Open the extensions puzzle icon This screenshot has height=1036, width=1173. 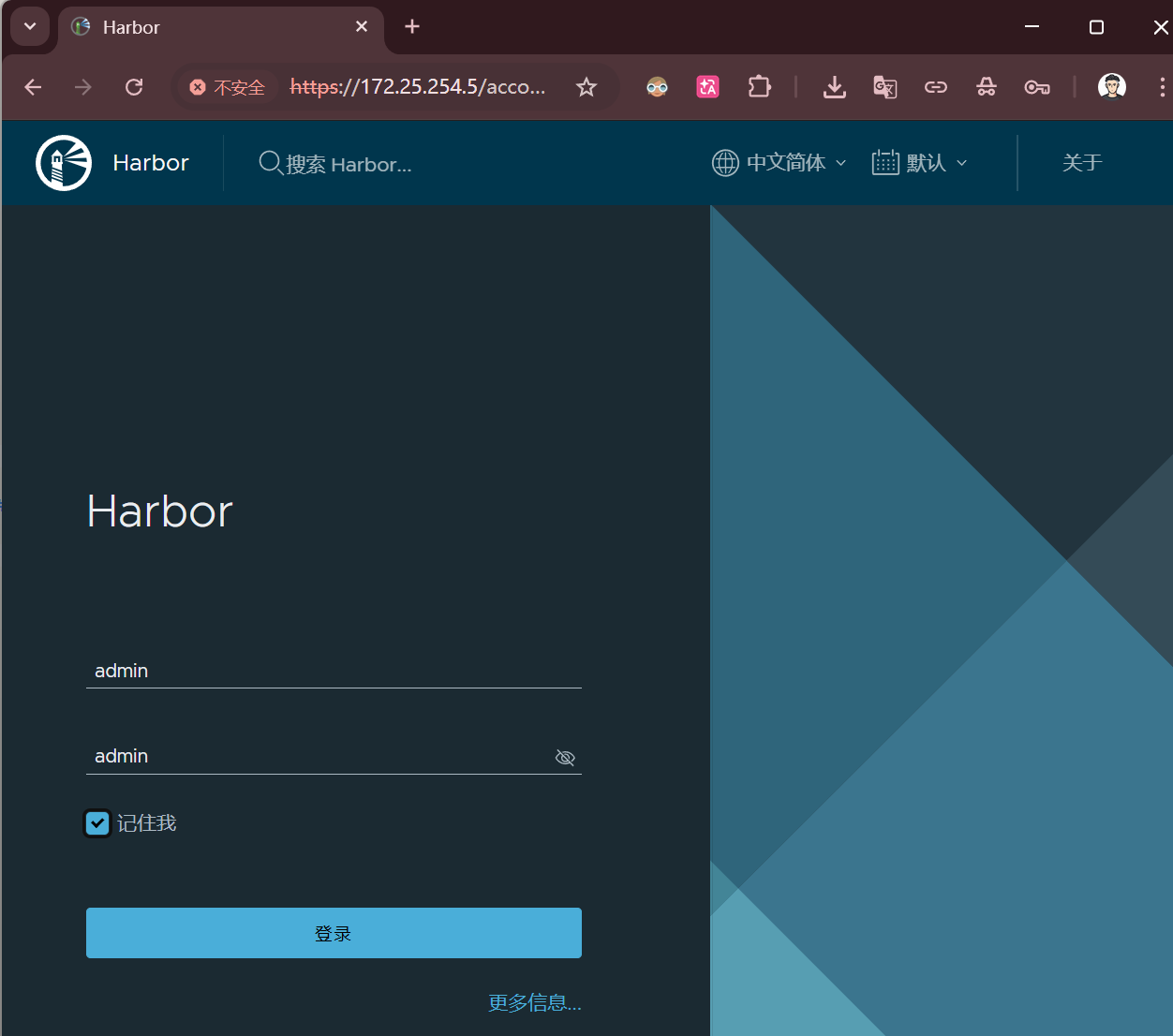759,87
